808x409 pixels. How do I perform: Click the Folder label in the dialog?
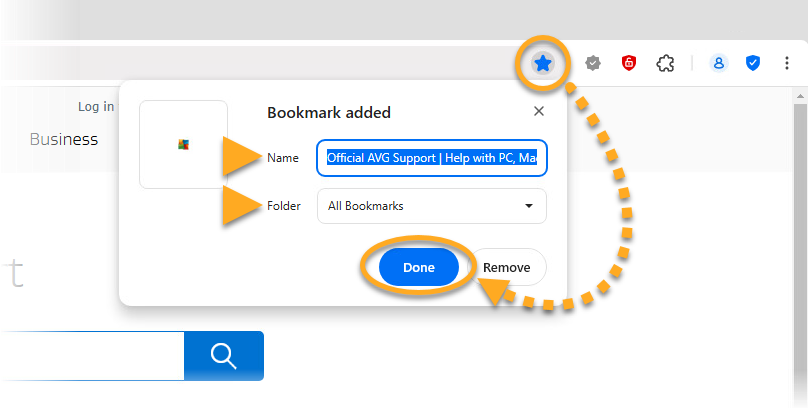click(284, 206)
